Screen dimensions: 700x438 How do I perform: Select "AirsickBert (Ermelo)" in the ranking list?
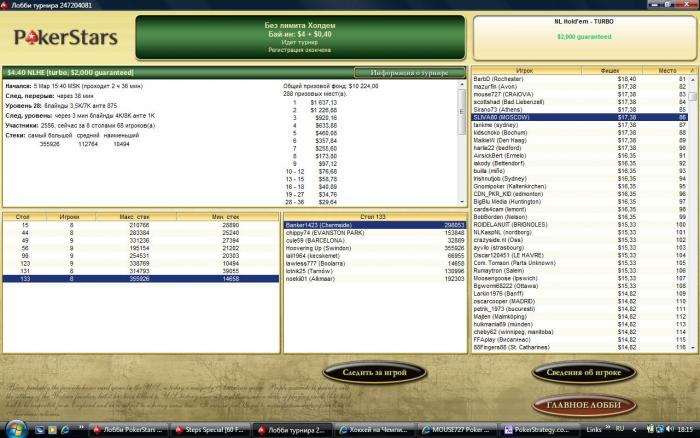point(580,155)
